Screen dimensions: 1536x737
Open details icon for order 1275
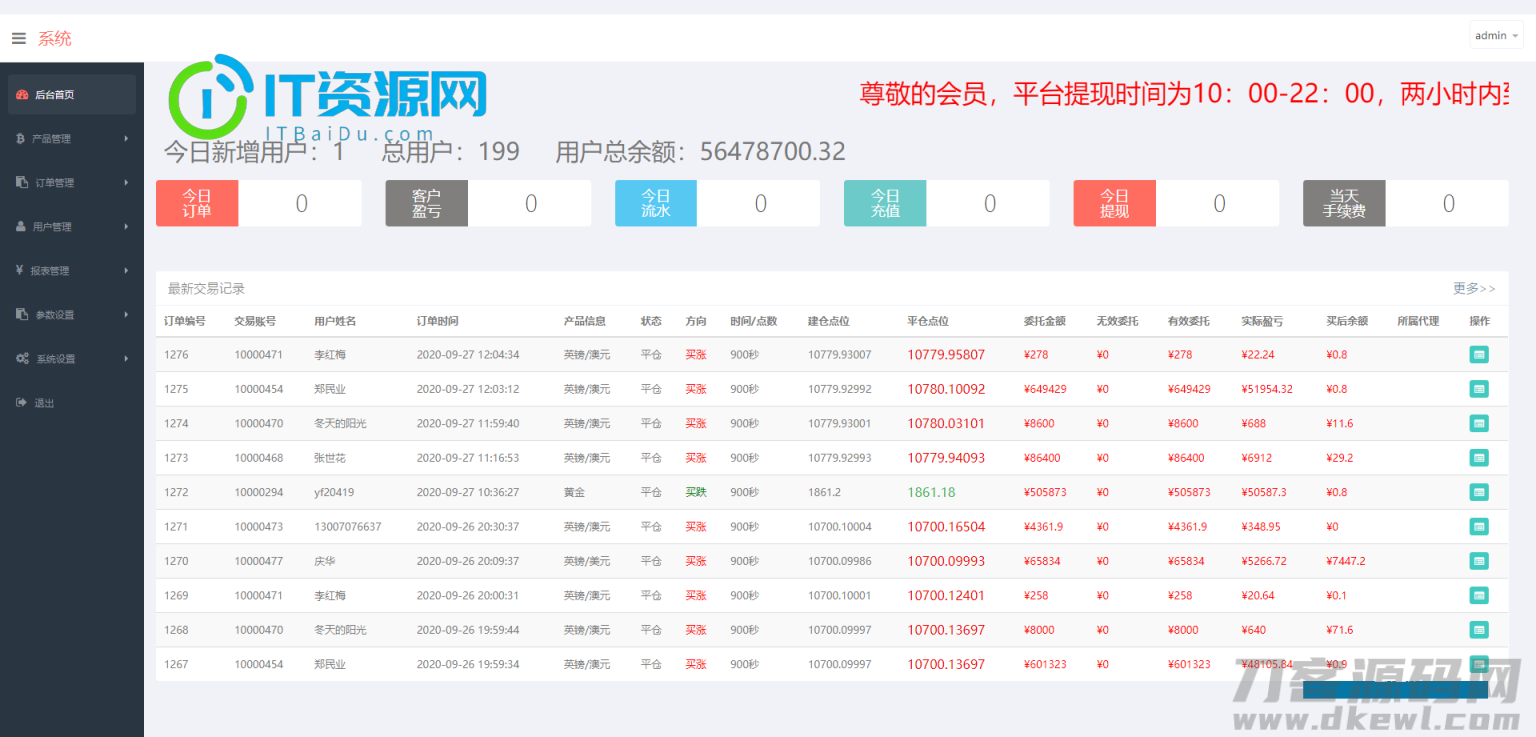coord(1479,389)
